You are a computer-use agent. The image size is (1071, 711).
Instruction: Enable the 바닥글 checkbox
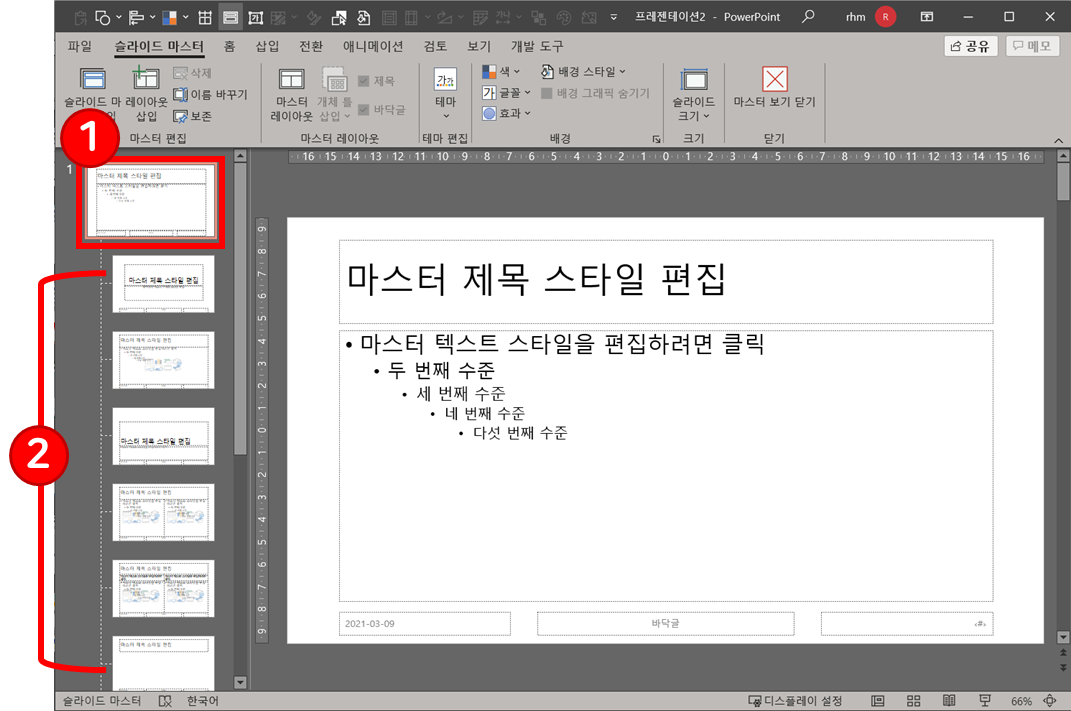(364, 111)
